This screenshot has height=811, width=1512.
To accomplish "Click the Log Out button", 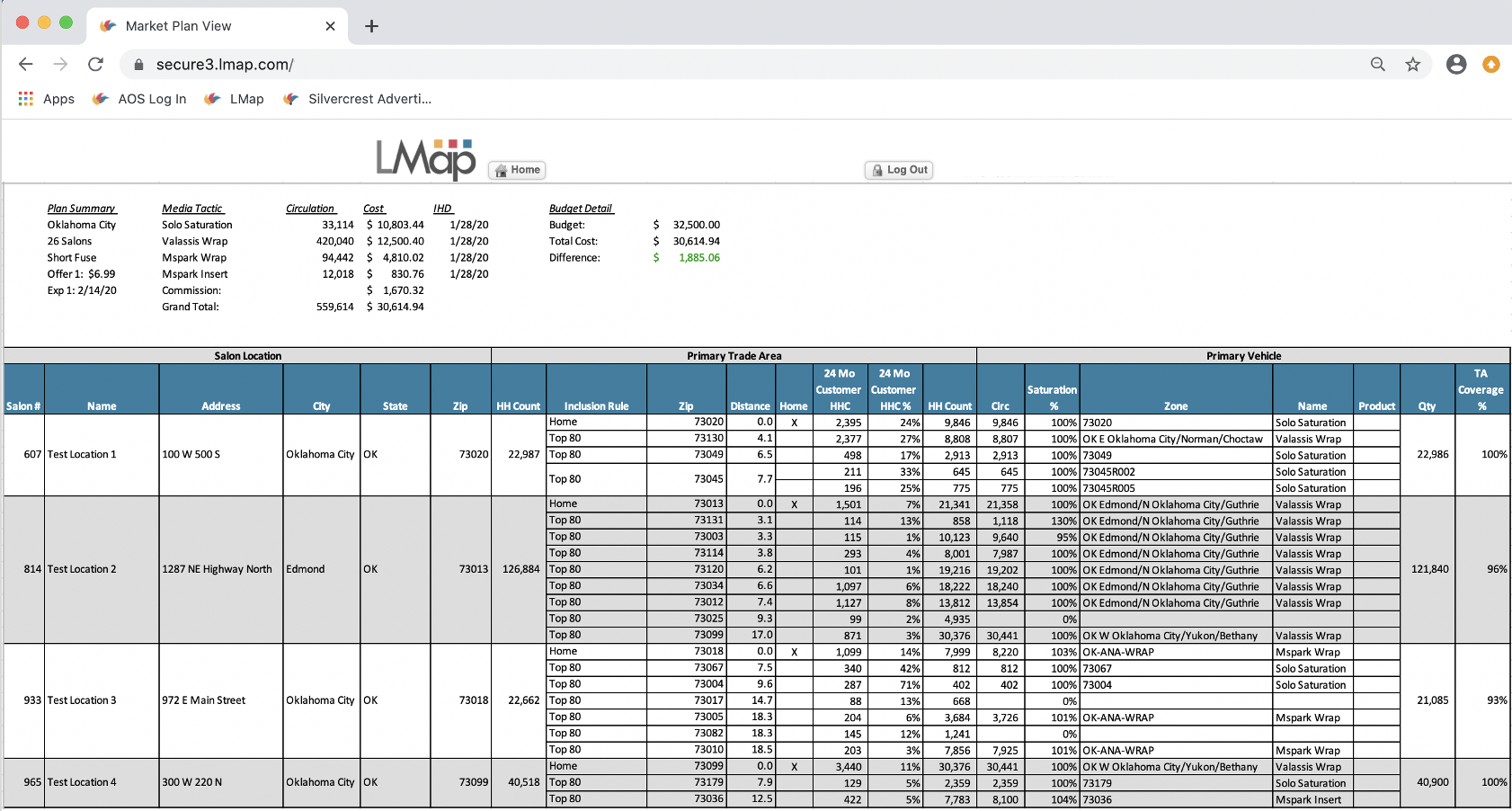I will tap(899, 170).
